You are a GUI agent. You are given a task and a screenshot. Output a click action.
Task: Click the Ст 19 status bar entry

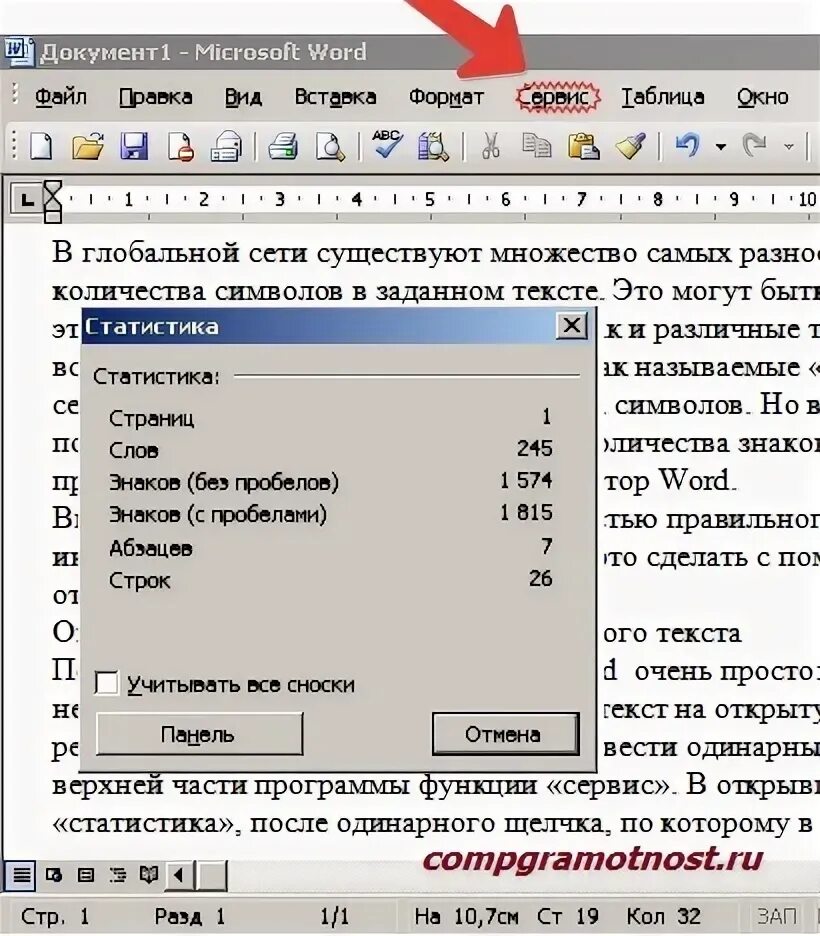[x=568, y=916]
